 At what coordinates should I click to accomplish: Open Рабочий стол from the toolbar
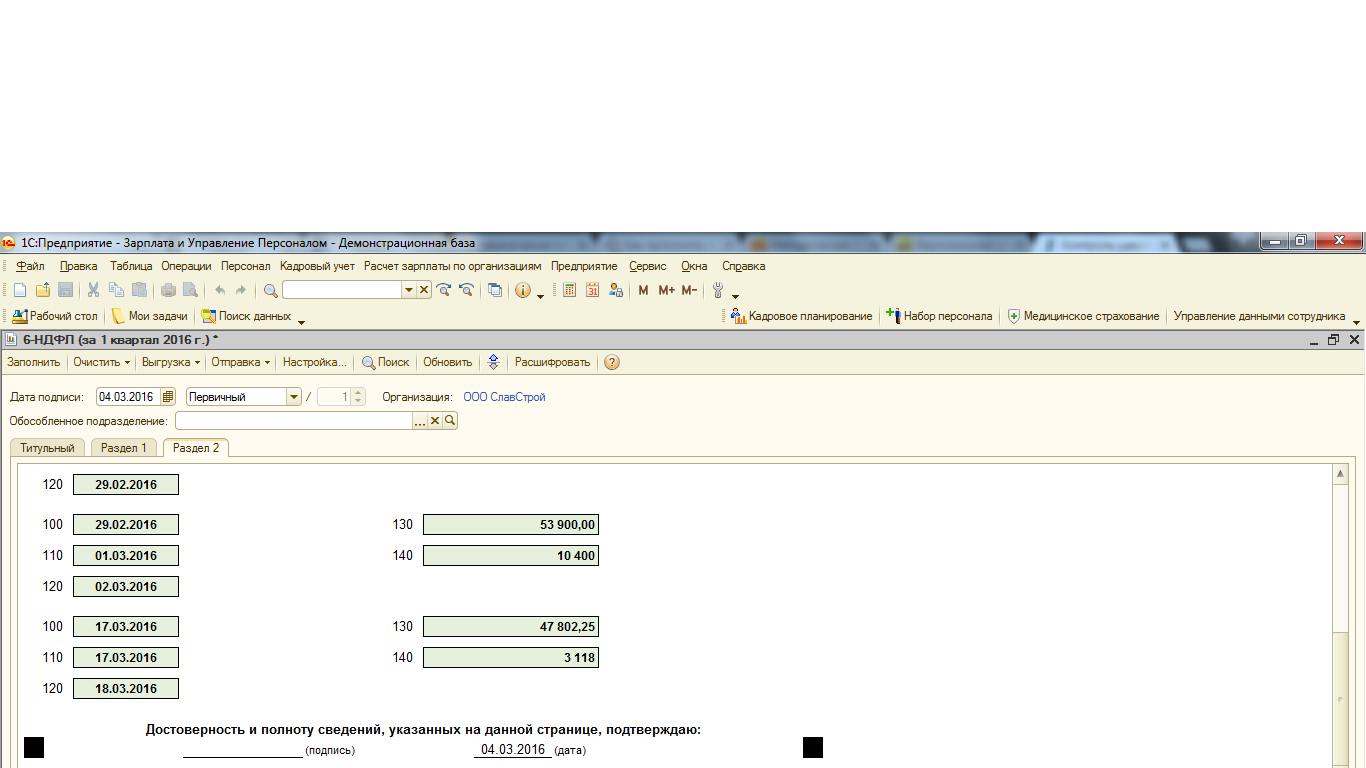55,316
